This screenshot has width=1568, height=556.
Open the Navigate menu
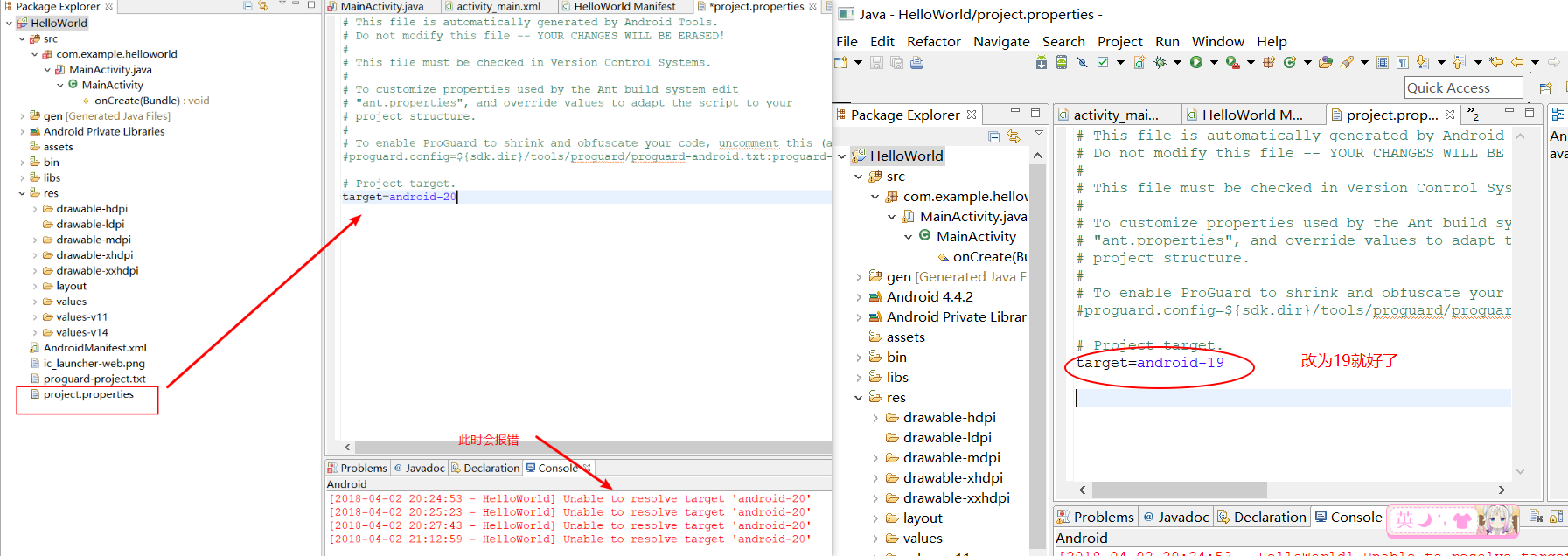(x=1001, y=41)
